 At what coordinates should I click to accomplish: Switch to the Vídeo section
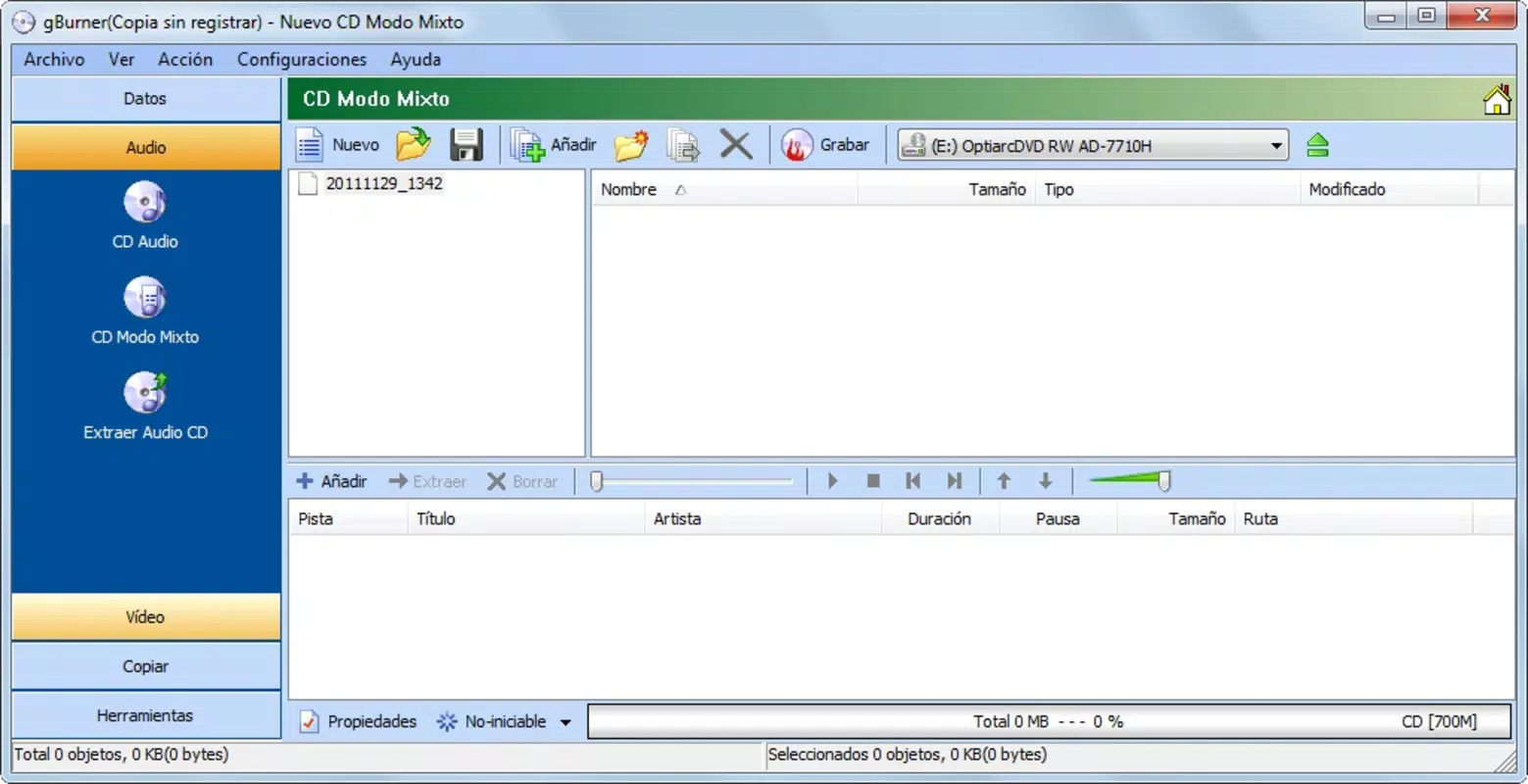(145, 616)
